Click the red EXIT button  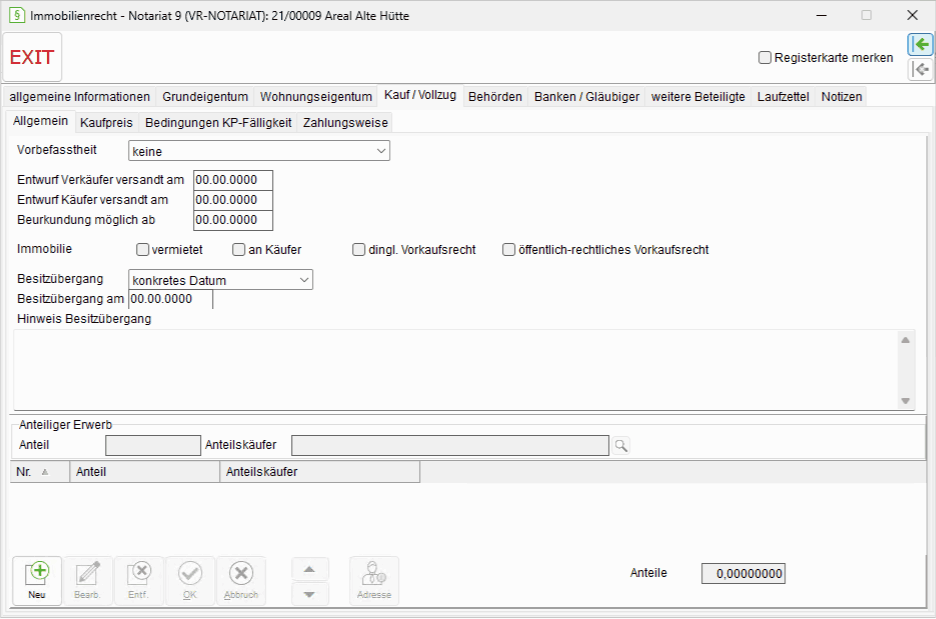coord(32,57)
